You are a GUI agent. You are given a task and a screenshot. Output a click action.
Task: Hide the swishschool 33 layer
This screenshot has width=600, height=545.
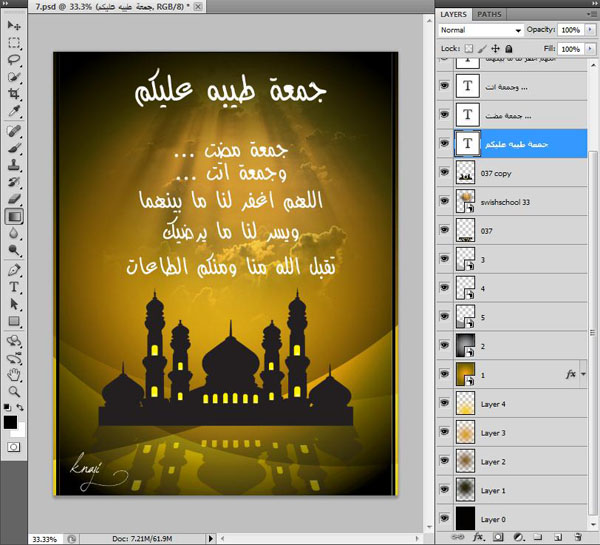click(445, 201)
